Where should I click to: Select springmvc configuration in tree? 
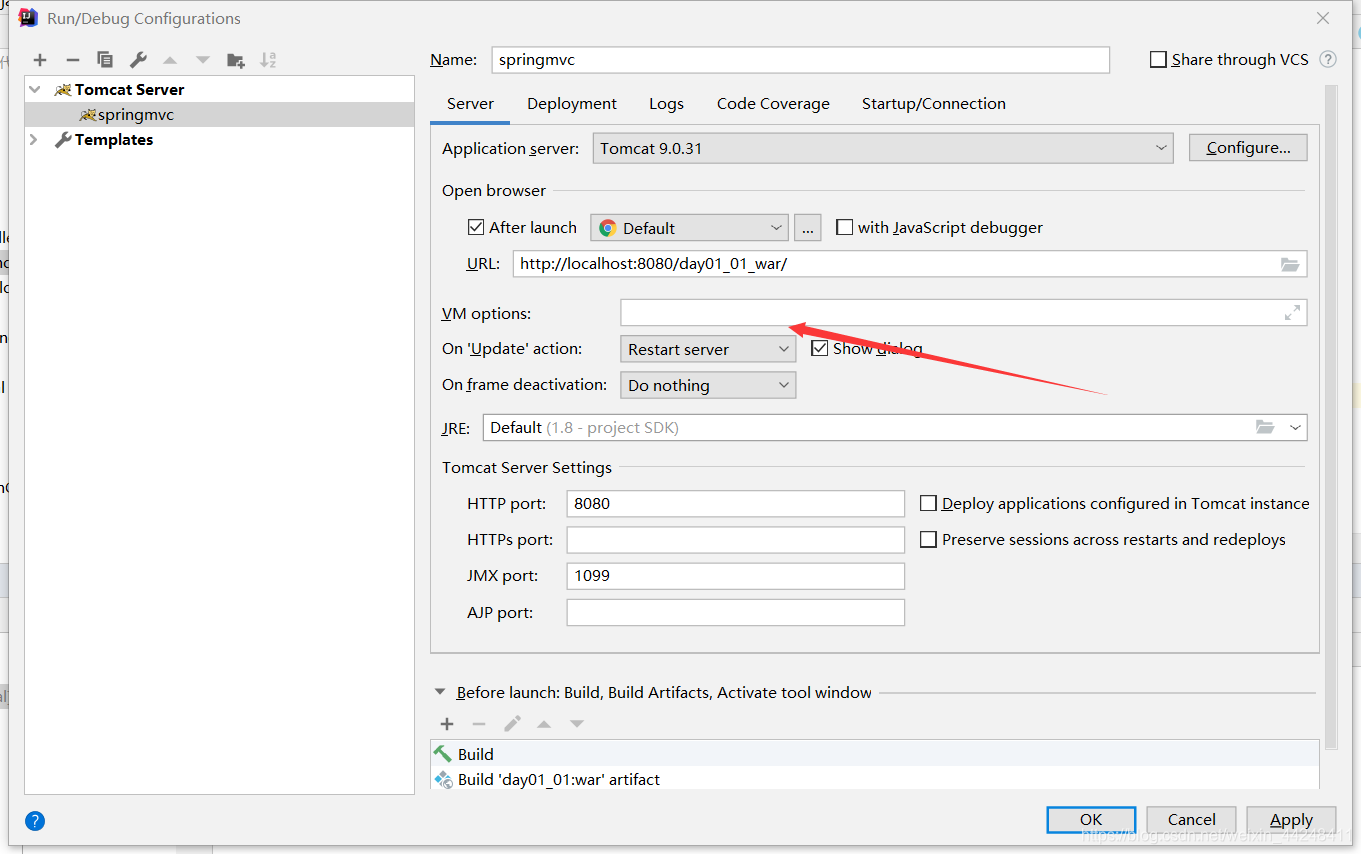pyautogui.click(x=219, y=115)
